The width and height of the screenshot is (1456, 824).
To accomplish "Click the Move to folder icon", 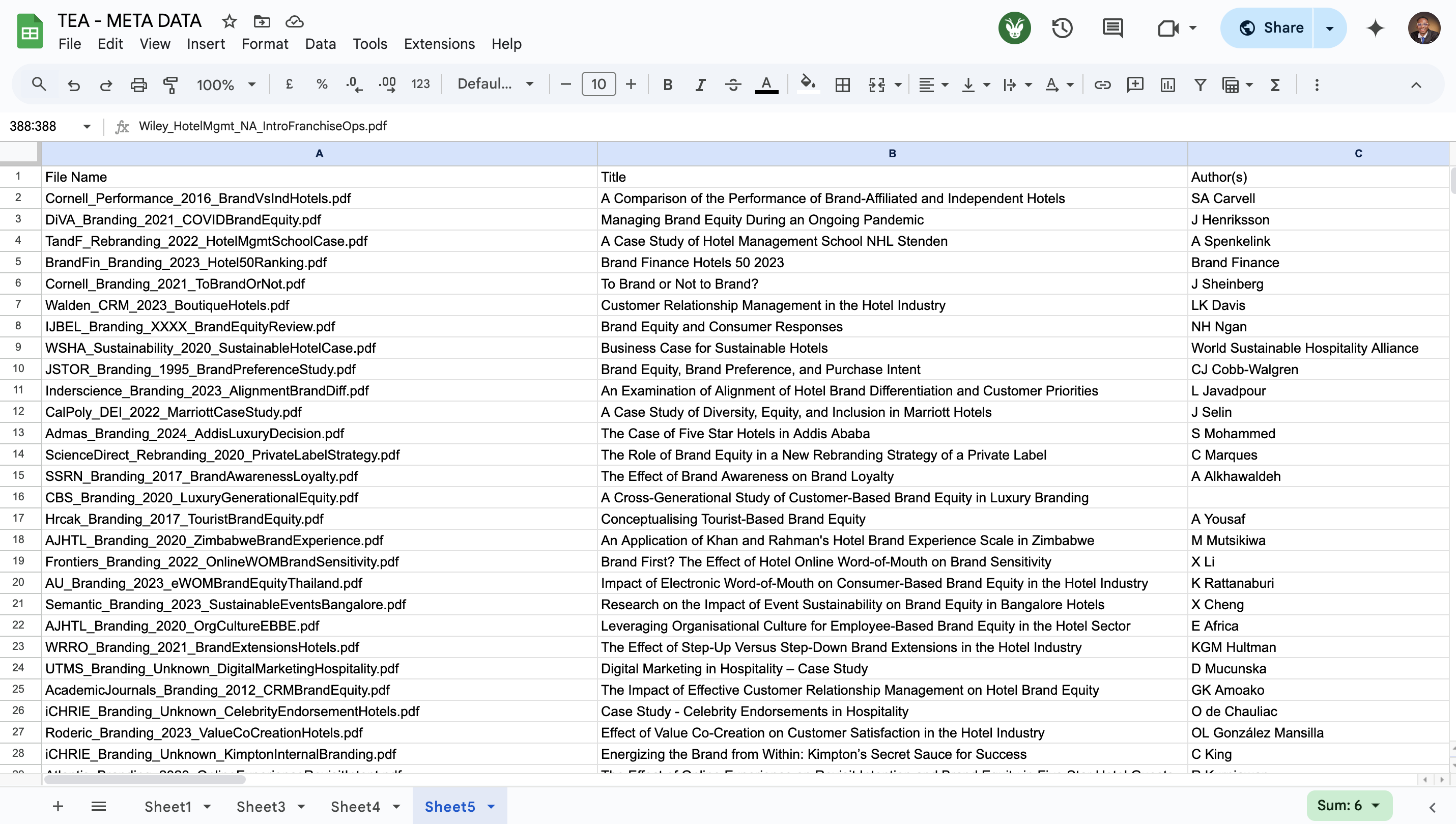I will coord(262,21).
